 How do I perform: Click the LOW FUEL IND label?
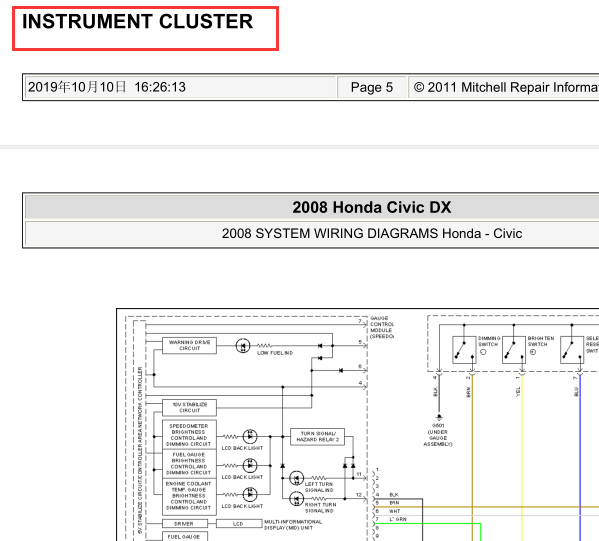[275, 353]
